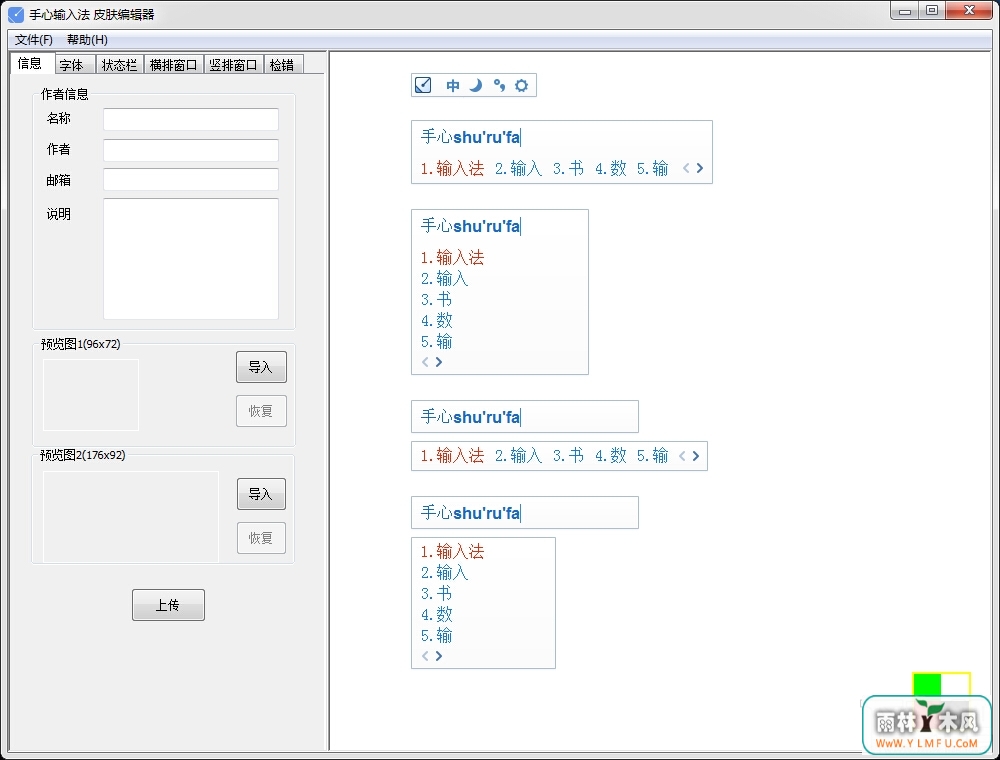The width and height of the screenshot is (1000, 760).
Task: Click previous-page arrow in the top horizontal candidate preview
Action: (x=686, y=168)
